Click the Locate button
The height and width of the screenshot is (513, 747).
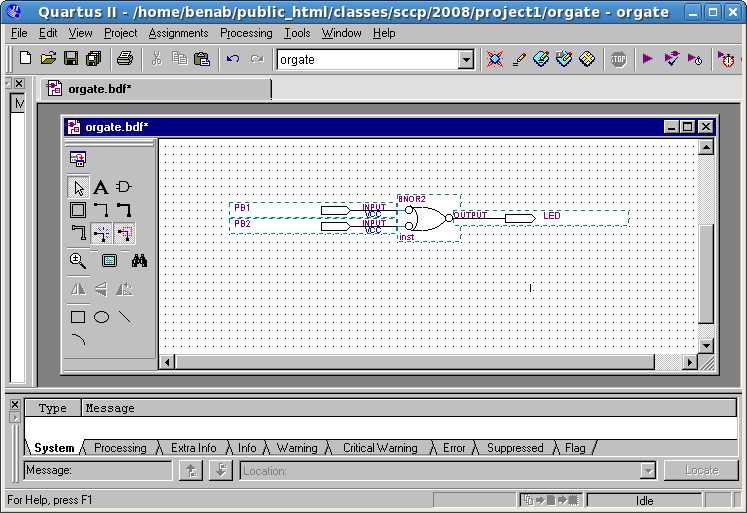click(x=701, y=471)
